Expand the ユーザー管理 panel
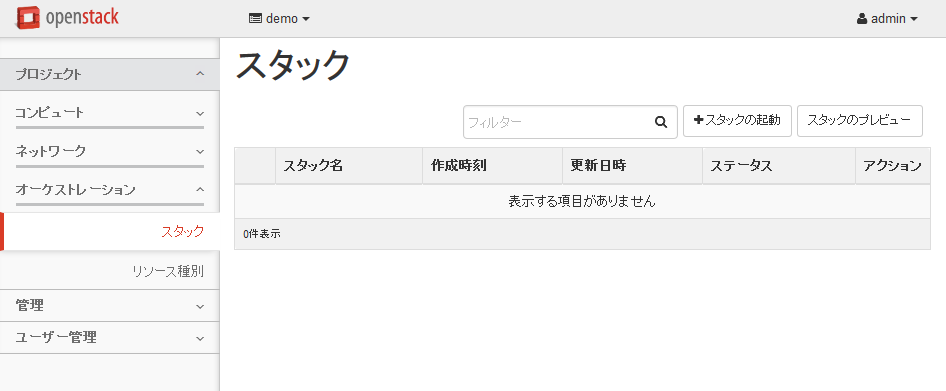 [x=110, y=338]
